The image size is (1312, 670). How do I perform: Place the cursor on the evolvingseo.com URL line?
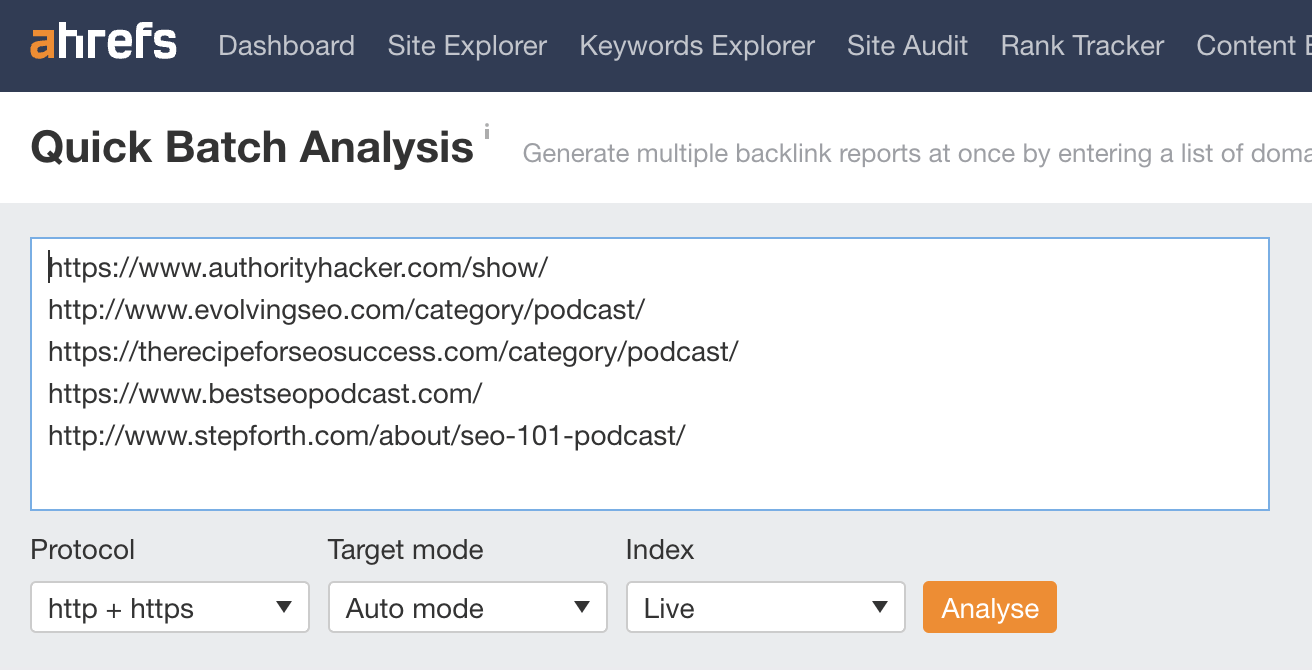click(346, 310)
